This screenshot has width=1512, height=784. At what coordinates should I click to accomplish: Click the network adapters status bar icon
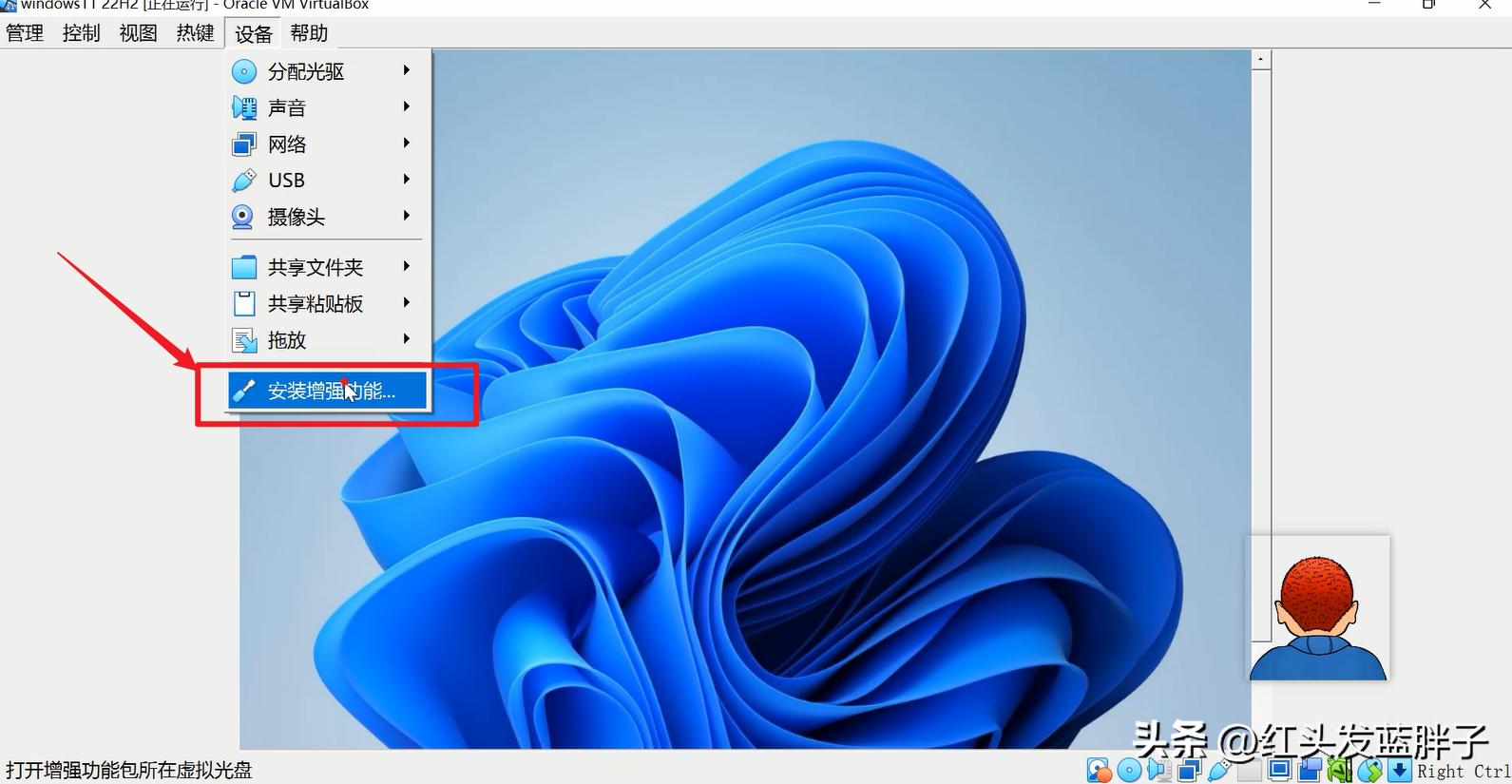1189,771
